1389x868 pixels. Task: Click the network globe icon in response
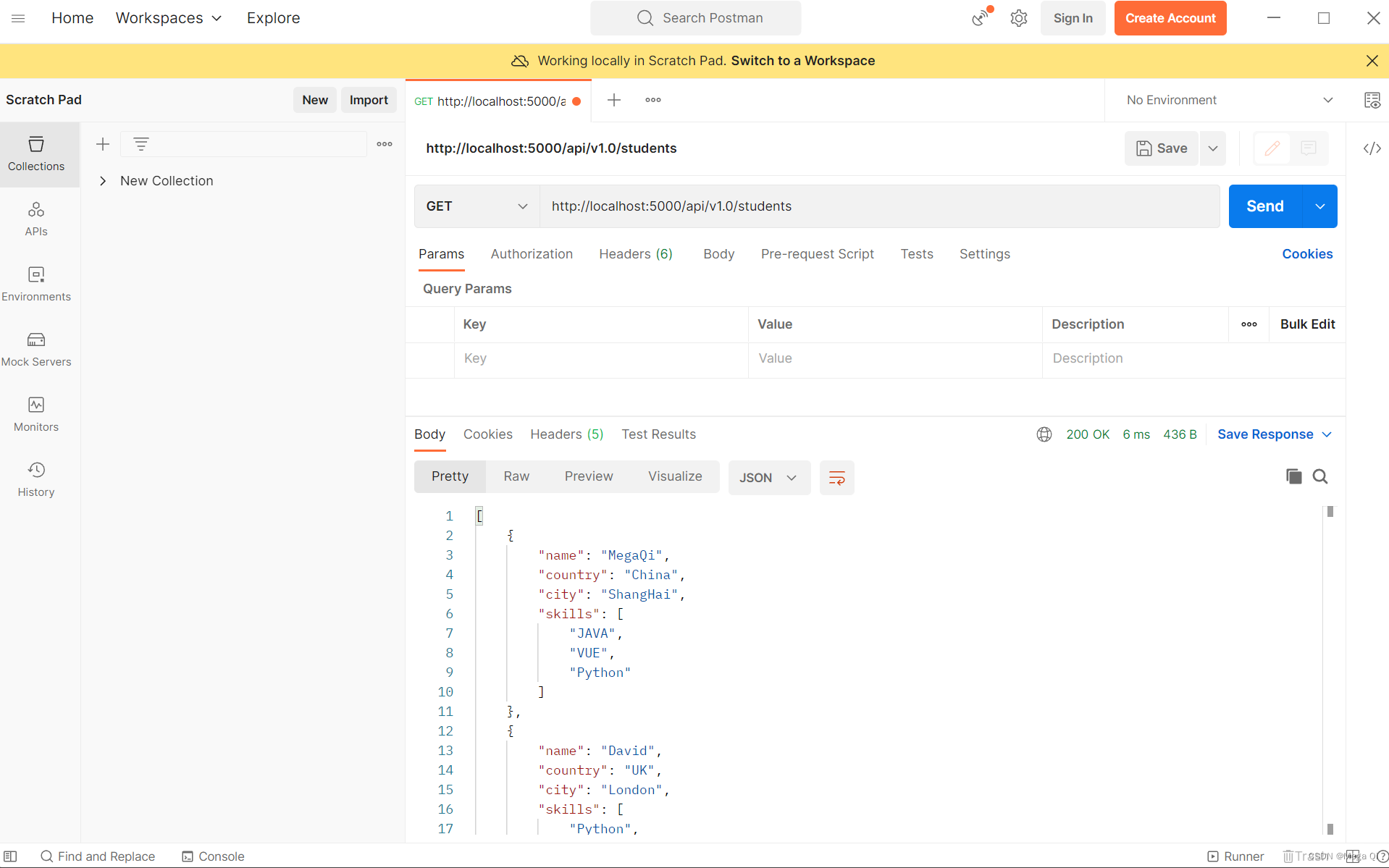1044,434
